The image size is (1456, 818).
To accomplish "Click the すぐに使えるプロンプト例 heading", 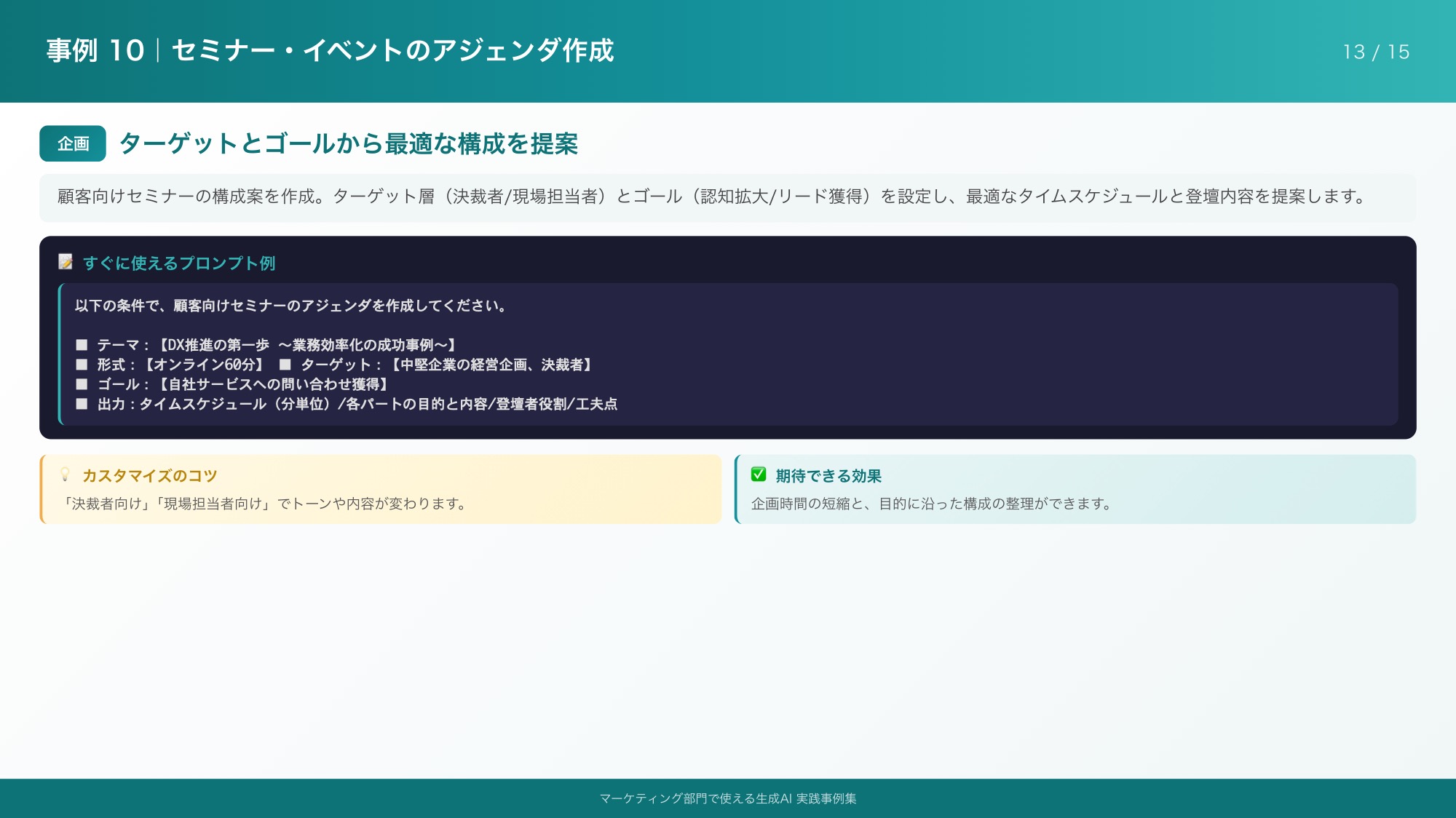I will pos(179,263).
